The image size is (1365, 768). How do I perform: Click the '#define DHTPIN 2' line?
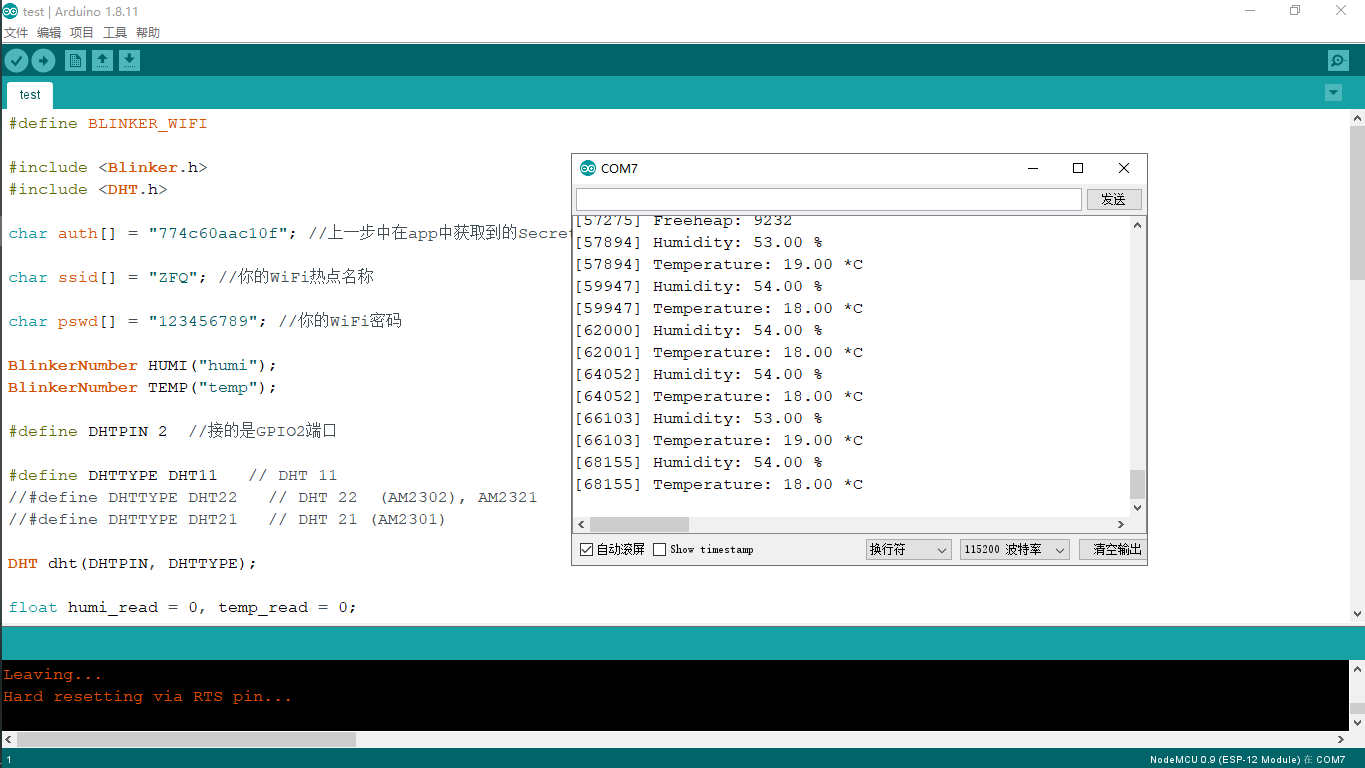pyautogui.click(x=88, y=432)
